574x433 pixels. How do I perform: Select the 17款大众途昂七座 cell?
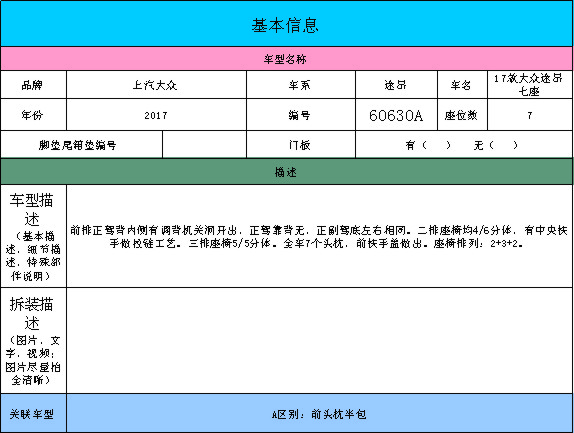(x=530, y=85)
